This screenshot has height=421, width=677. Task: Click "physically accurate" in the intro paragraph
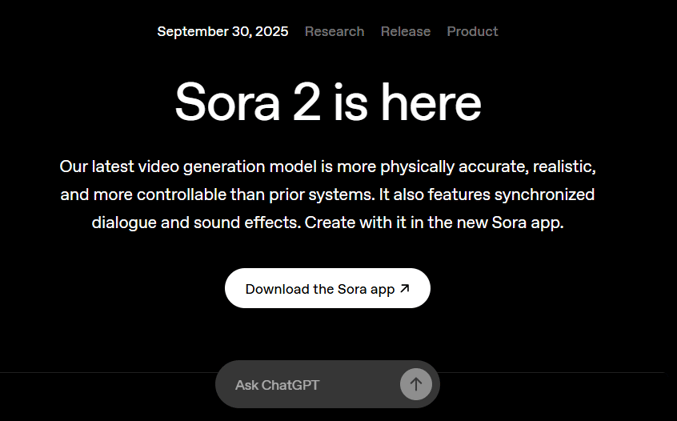pos(454,167)
